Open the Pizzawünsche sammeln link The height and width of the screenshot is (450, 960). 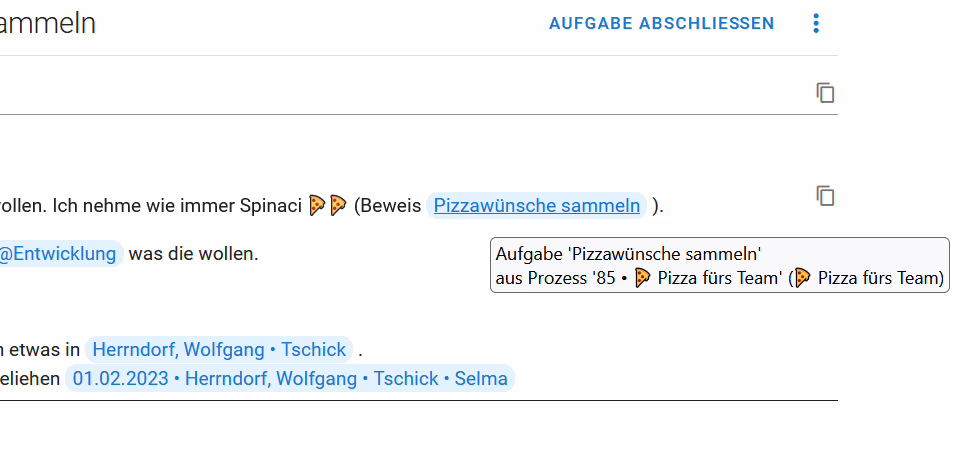click(536, 206)
